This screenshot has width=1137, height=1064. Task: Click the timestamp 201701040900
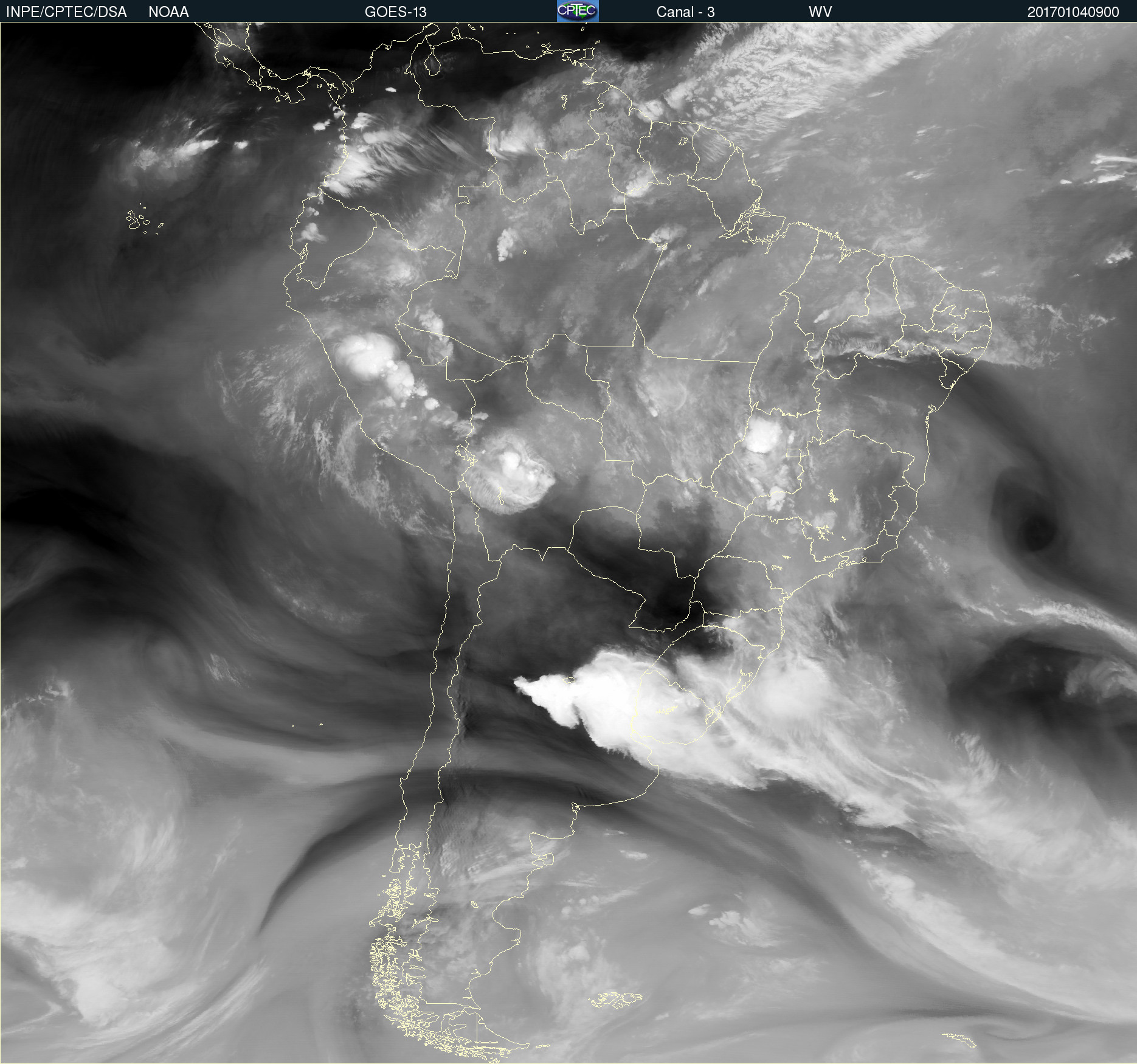(1073, 12)
